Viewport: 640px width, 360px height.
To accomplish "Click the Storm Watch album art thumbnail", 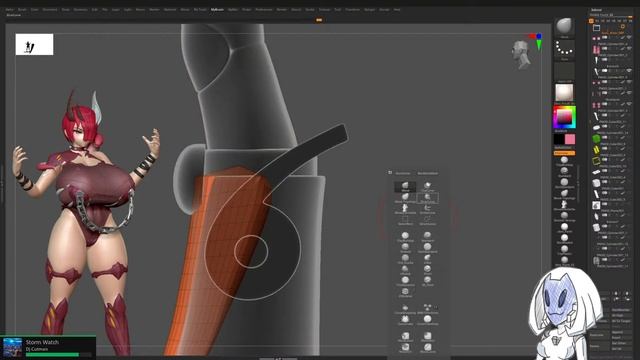I will [12, 347].
